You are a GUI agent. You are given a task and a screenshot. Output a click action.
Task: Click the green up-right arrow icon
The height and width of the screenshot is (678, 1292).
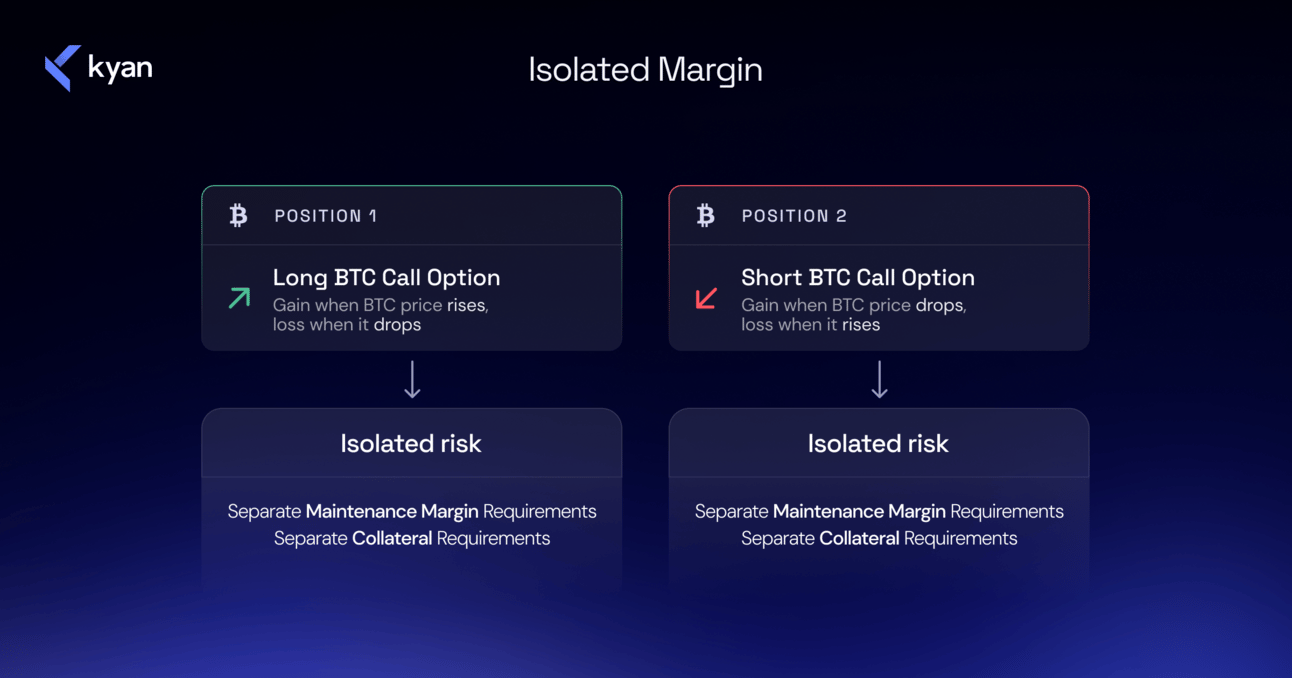coord(239,298)
